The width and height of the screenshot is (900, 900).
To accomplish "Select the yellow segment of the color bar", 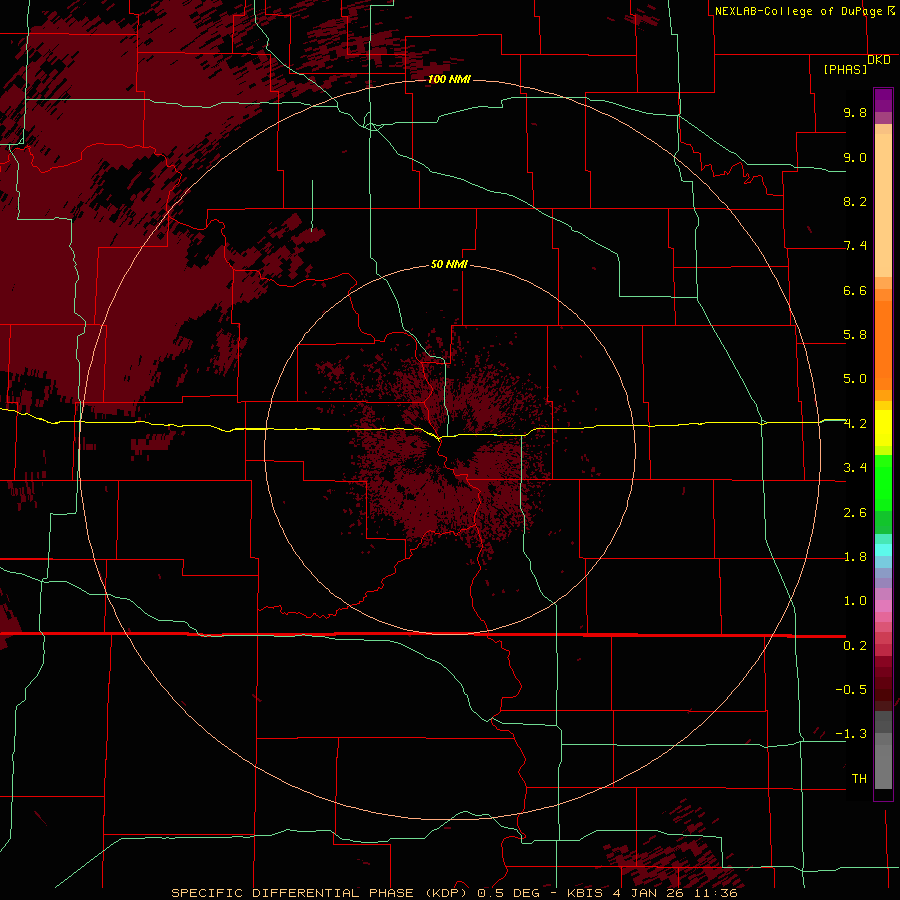I will (x=883, y=428).
